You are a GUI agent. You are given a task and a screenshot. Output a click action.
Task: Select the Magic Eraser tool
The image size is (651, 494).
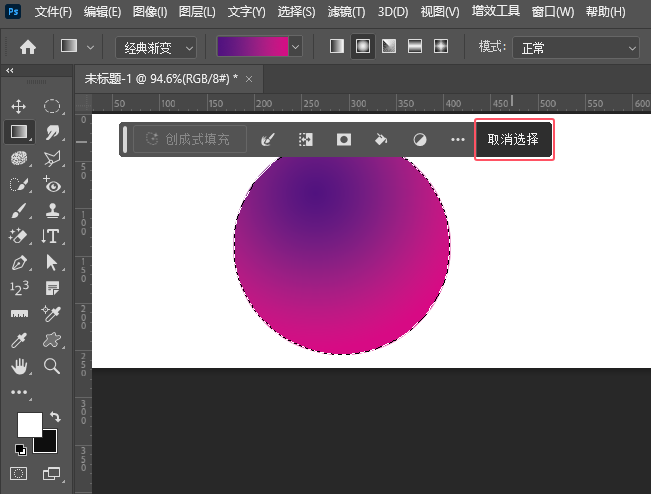tap(19, 236)
